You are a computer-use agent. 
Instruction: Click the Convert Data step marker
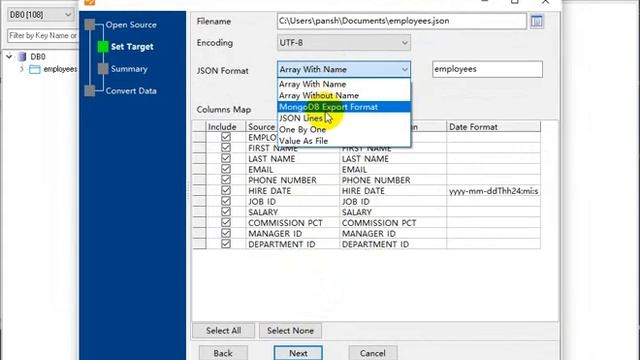click(90, 91)
